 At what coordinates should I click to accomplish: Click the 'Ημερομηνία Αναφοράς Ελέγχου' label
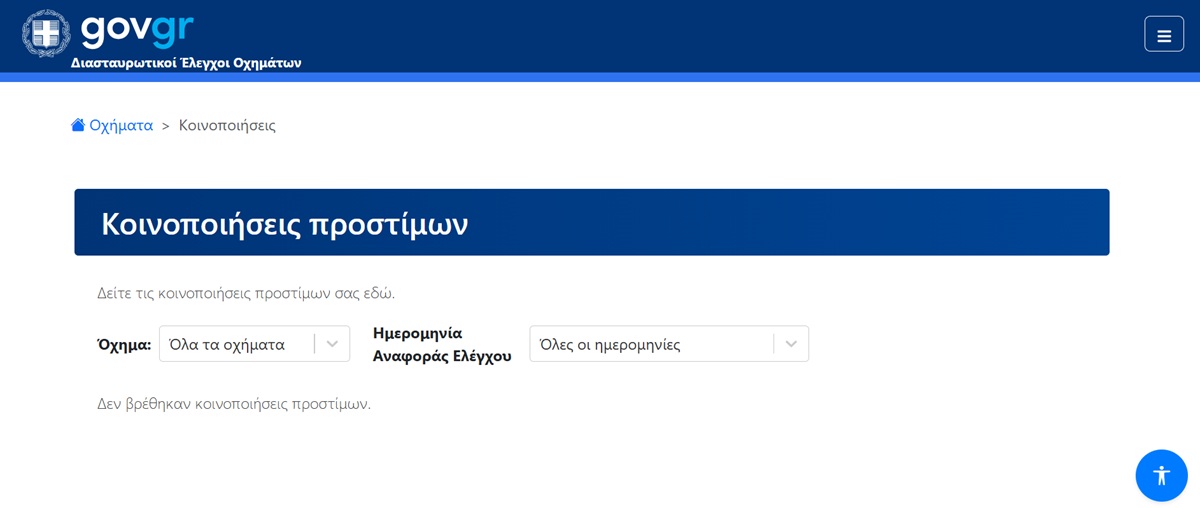click(441, 344)
